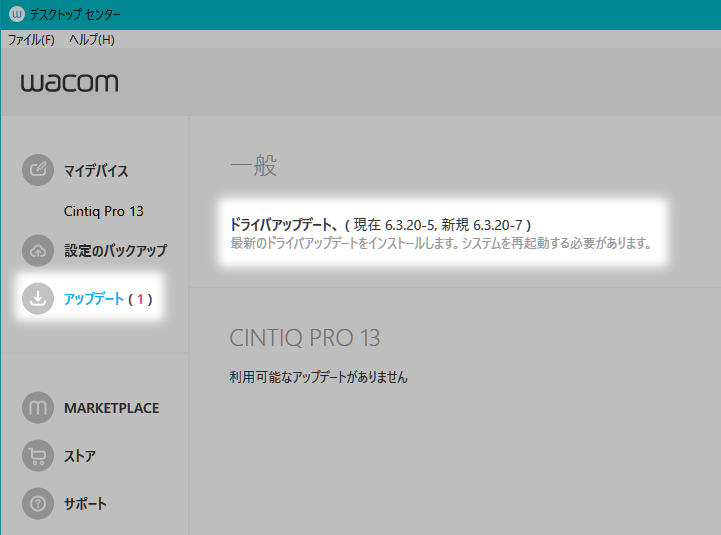Select マイデバイス in the sidebar
Screen dimensions: 721x535
pyautogui.click(x=96, y=171)
